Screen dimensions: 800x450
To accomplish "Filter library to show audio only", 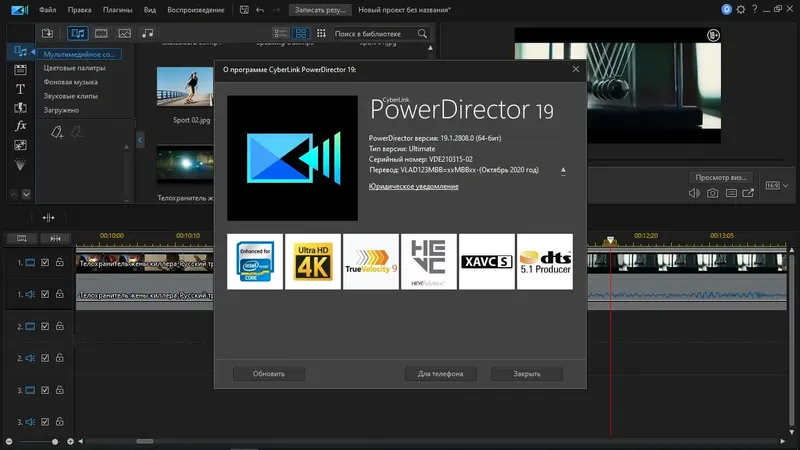I will tap(148, 34).
